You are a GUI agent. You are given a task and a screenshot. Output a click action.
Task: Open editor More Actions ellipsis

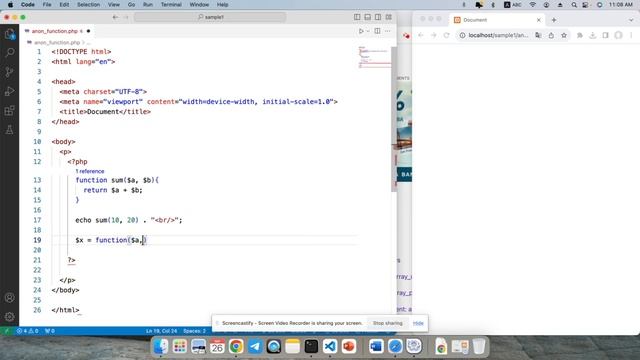[388, 31]
